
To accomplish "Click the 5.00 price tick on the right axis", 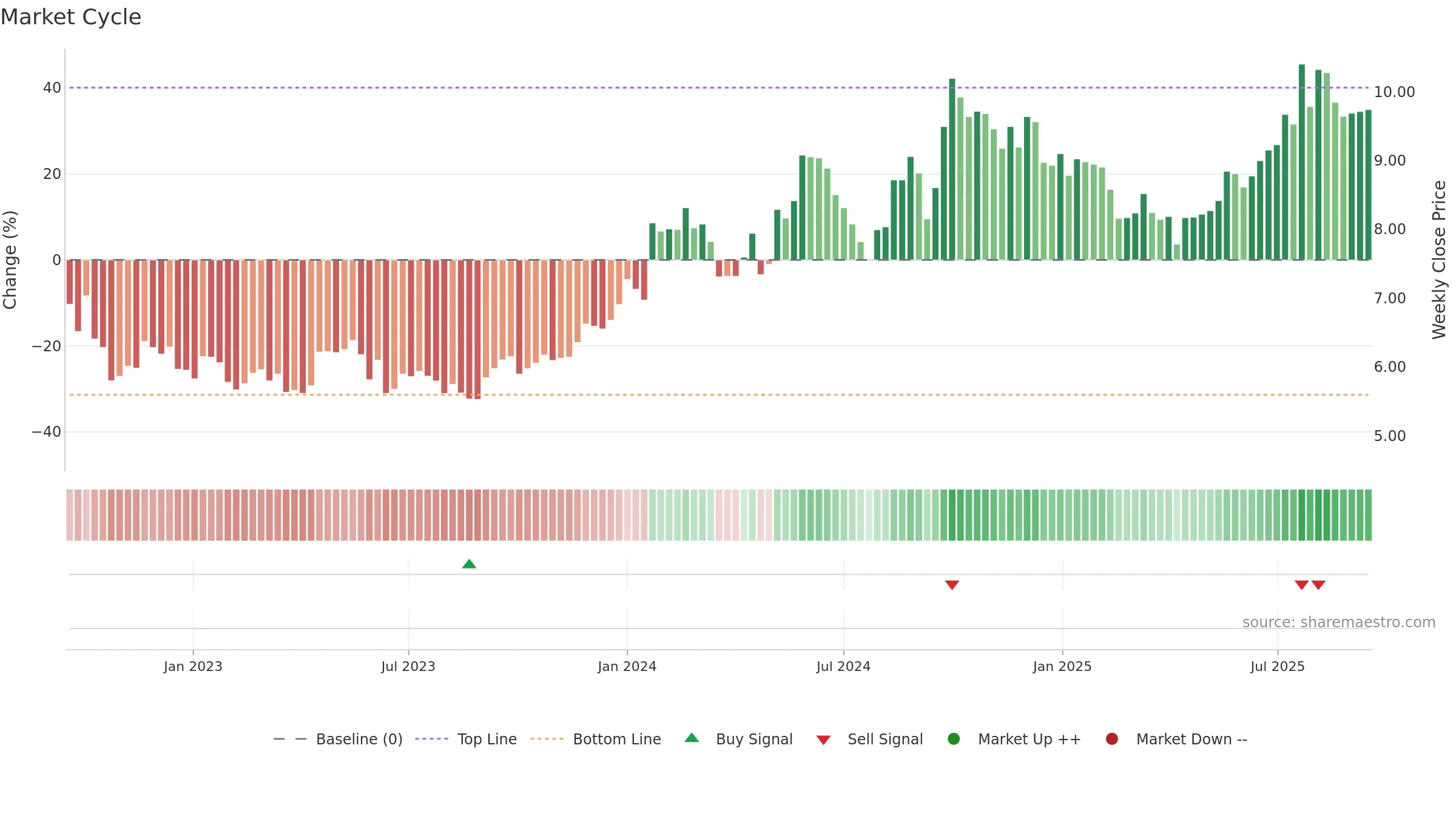I will [x=1390, y=436].
